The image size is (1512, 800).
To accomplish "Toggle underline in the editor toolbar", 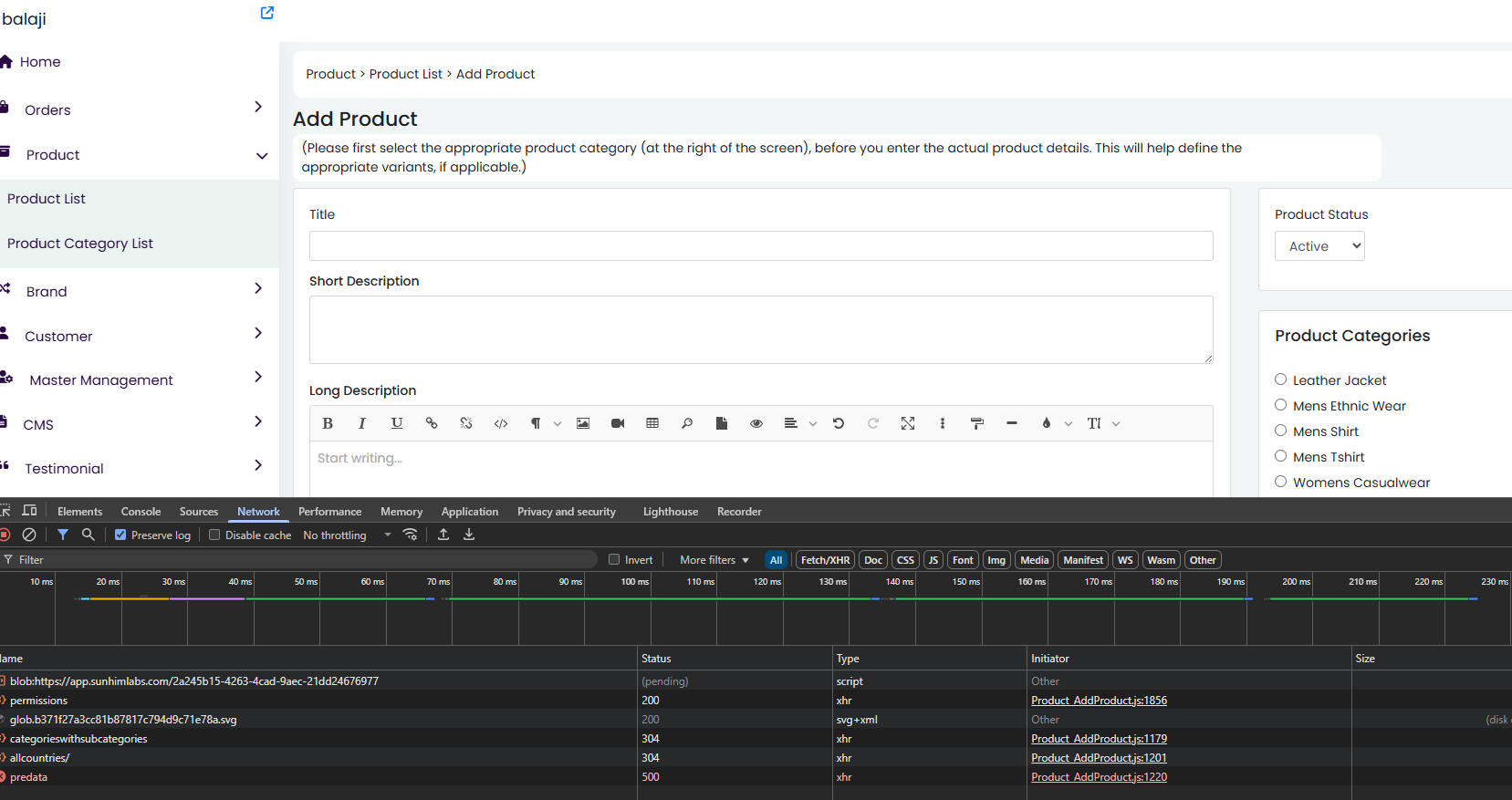I will coord(397,423).
